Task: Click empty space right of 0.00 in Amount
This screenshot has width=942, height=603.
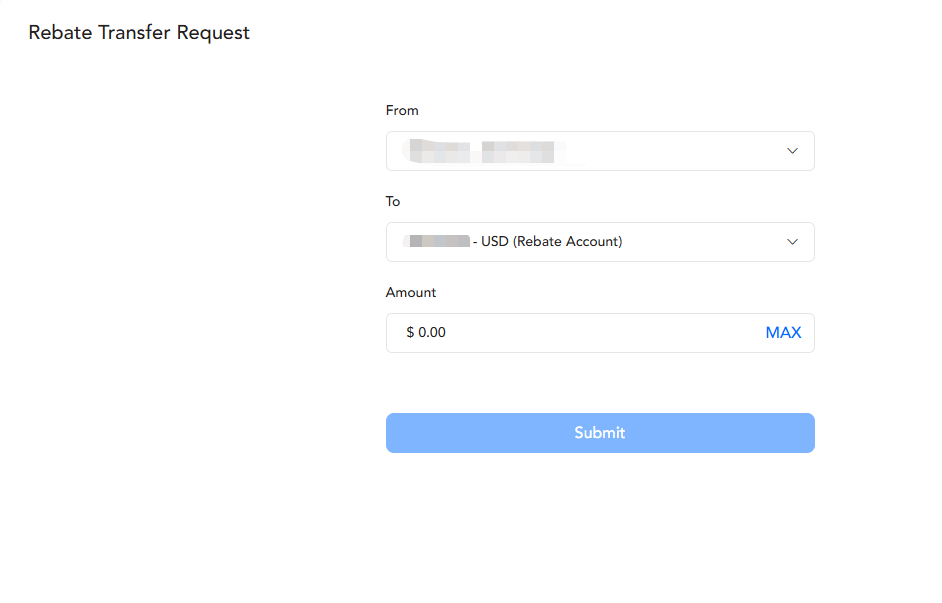Action: pos(600,333)
